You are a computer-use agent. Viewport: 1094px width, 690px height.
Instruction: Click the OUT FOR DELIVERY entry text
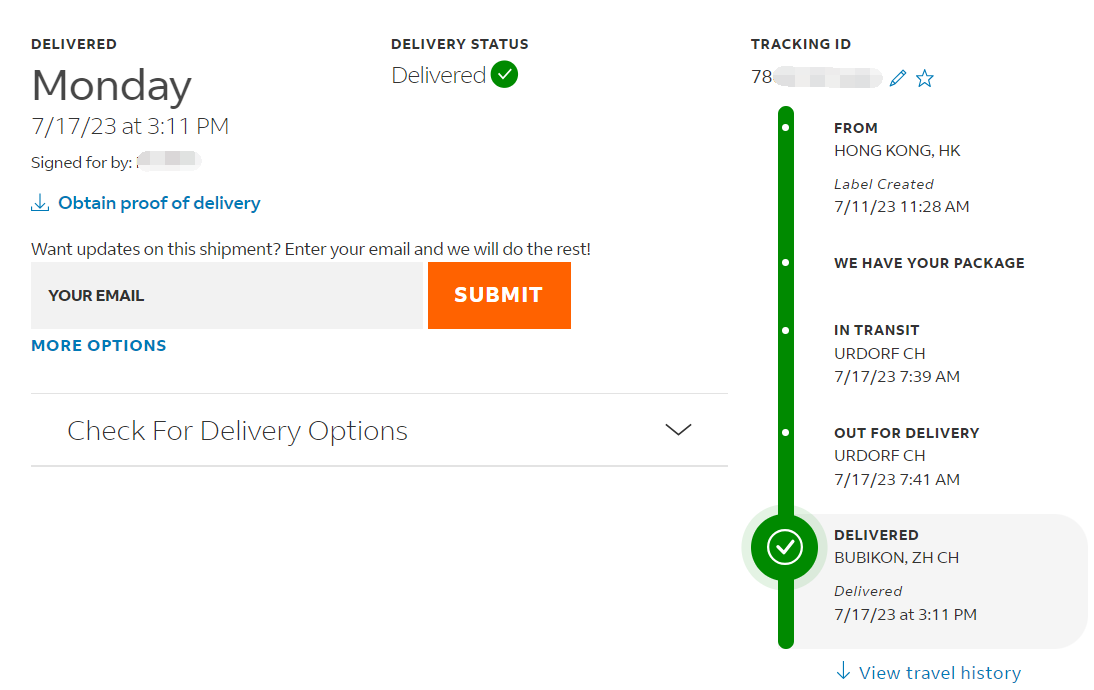point(907,456)
